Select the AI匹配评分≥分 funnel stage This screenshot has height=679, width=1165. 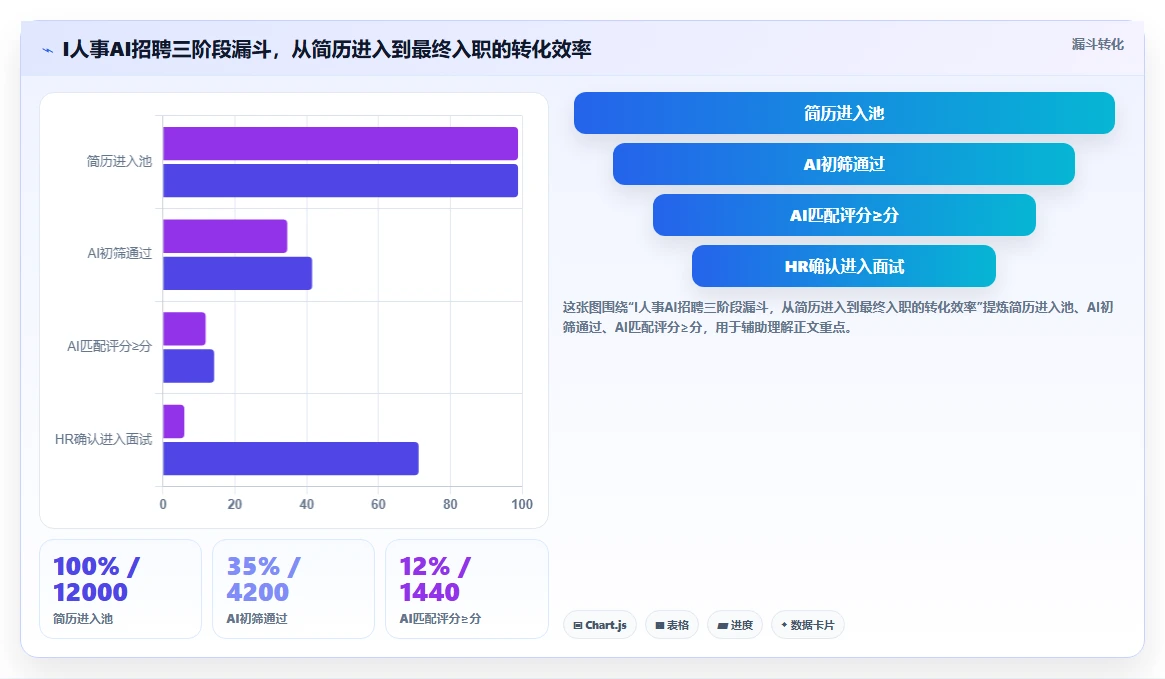pos(844,215)
